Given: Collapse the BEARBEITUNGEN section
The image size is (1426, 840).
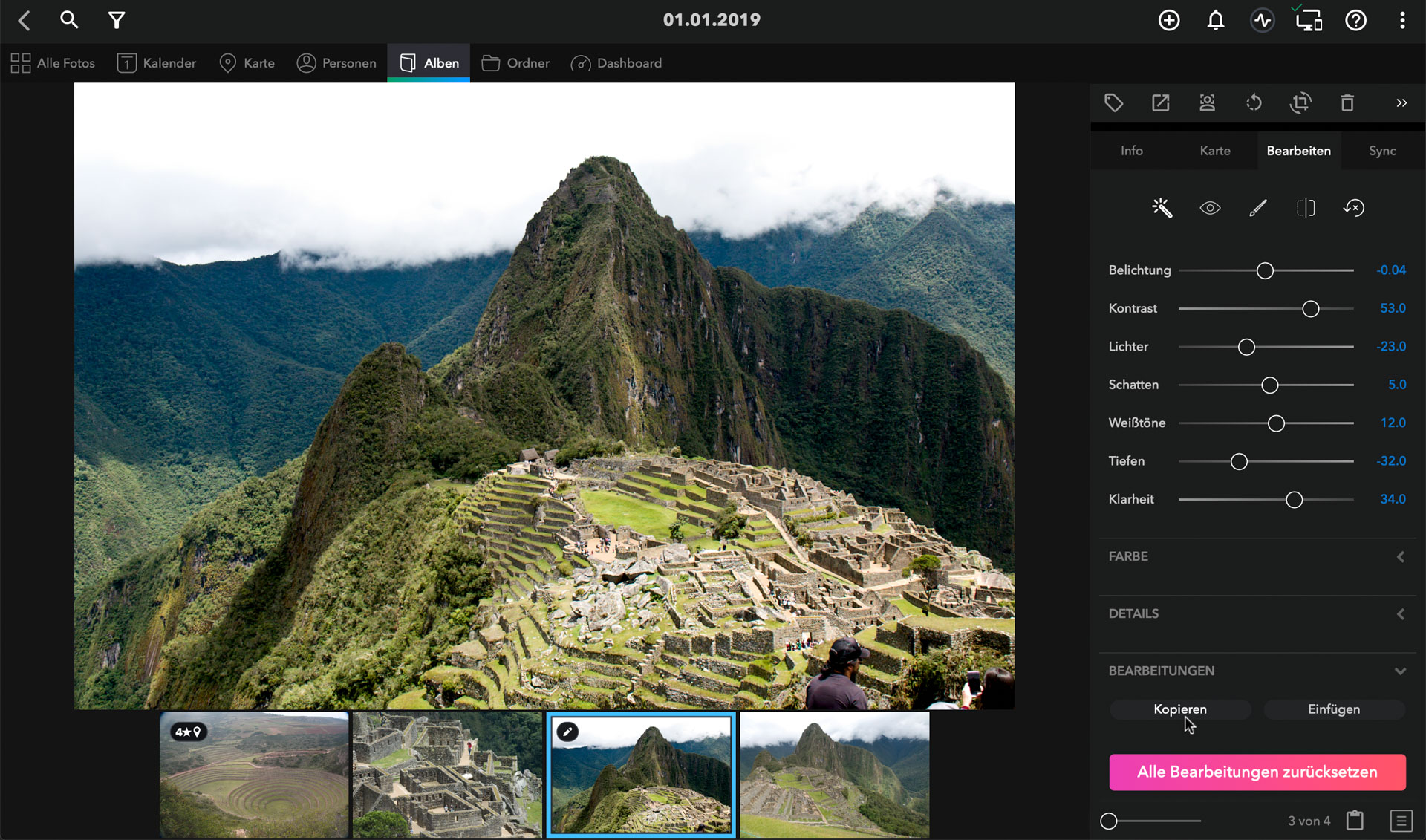Looking at the screenshot, I should point(1257,671).
